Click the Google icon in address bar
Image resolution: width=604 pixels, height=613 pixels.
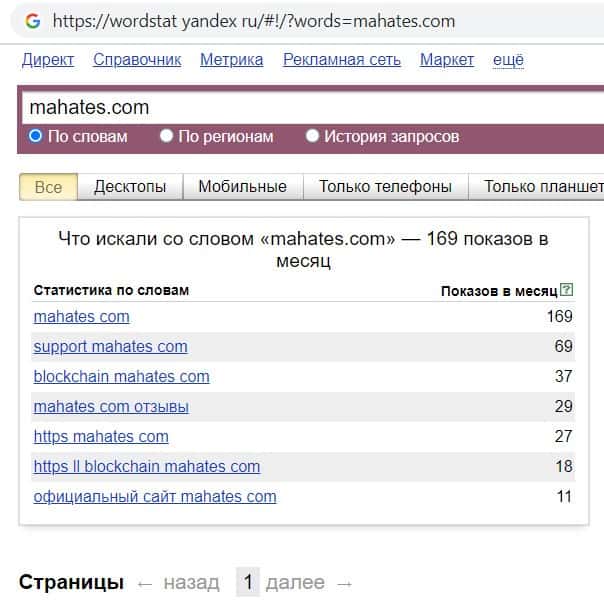point(33,21)
